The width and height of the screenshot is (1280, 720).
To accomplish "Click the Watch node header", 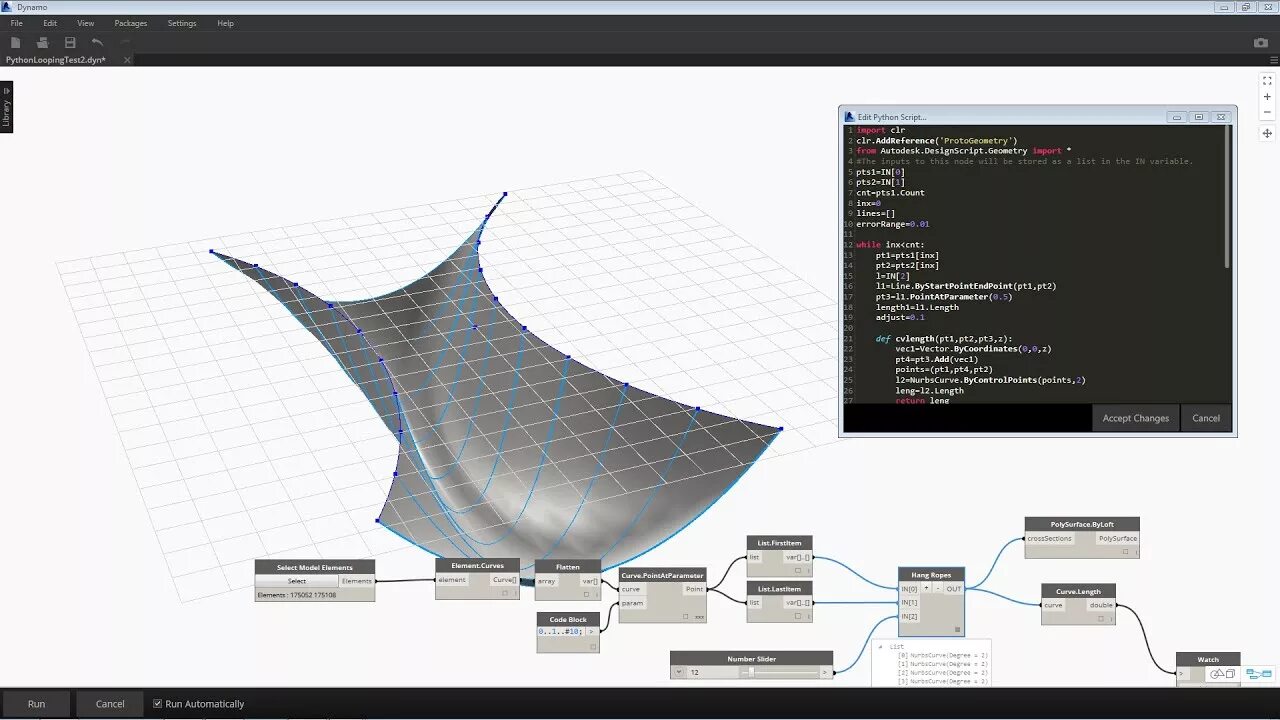I will (x=1208, y=659).
